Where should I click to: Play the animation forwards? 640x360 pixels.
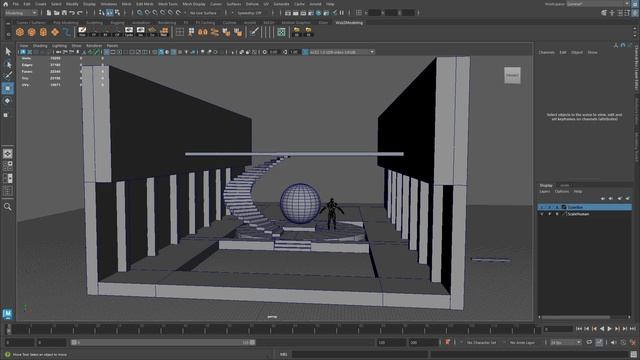609,329
